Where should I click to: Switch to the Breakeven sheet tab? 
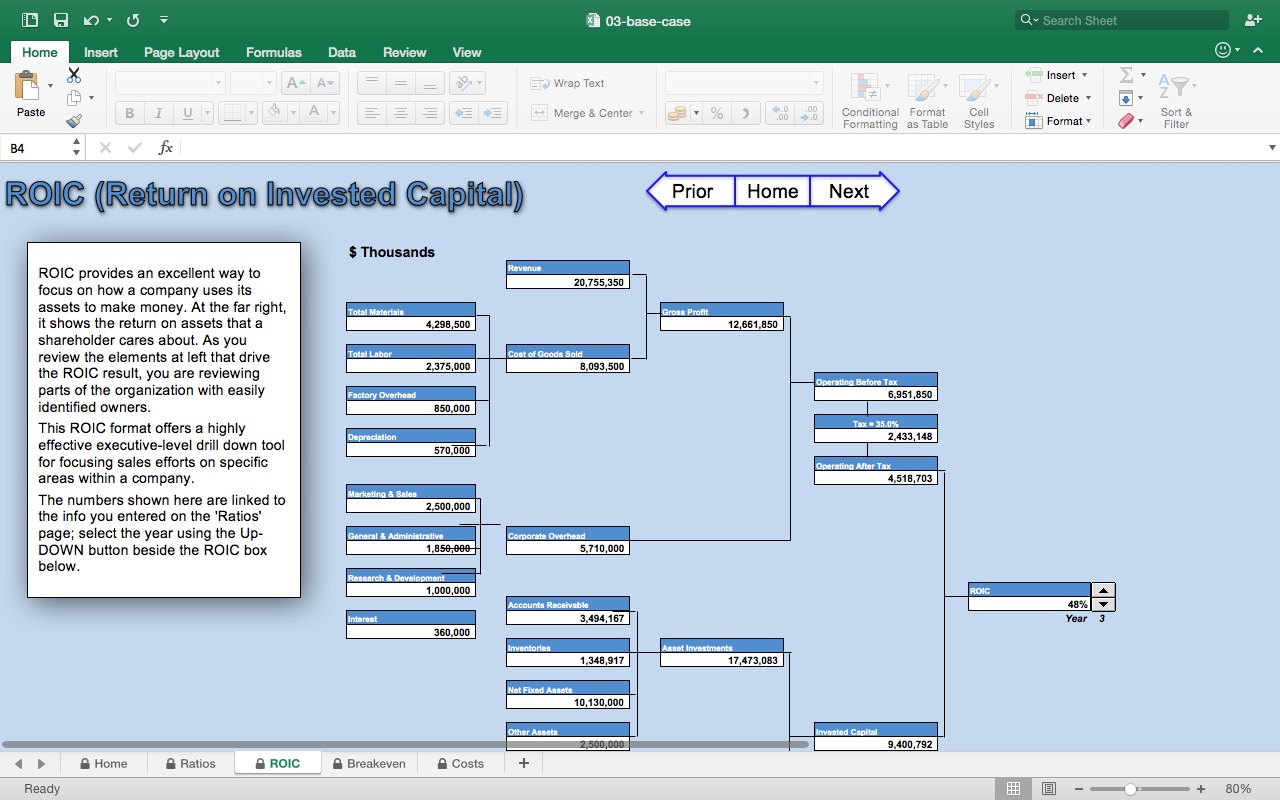click(368, 763)
